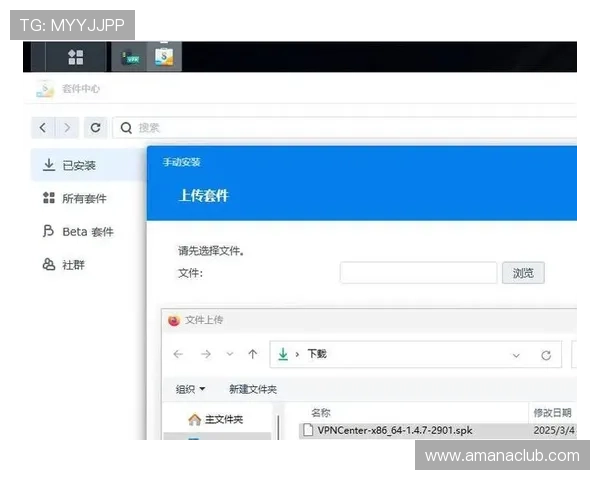The width and height of the screenshot is (600, 480).
Task: Go forward in Package Center
Action: click(67, 127)
